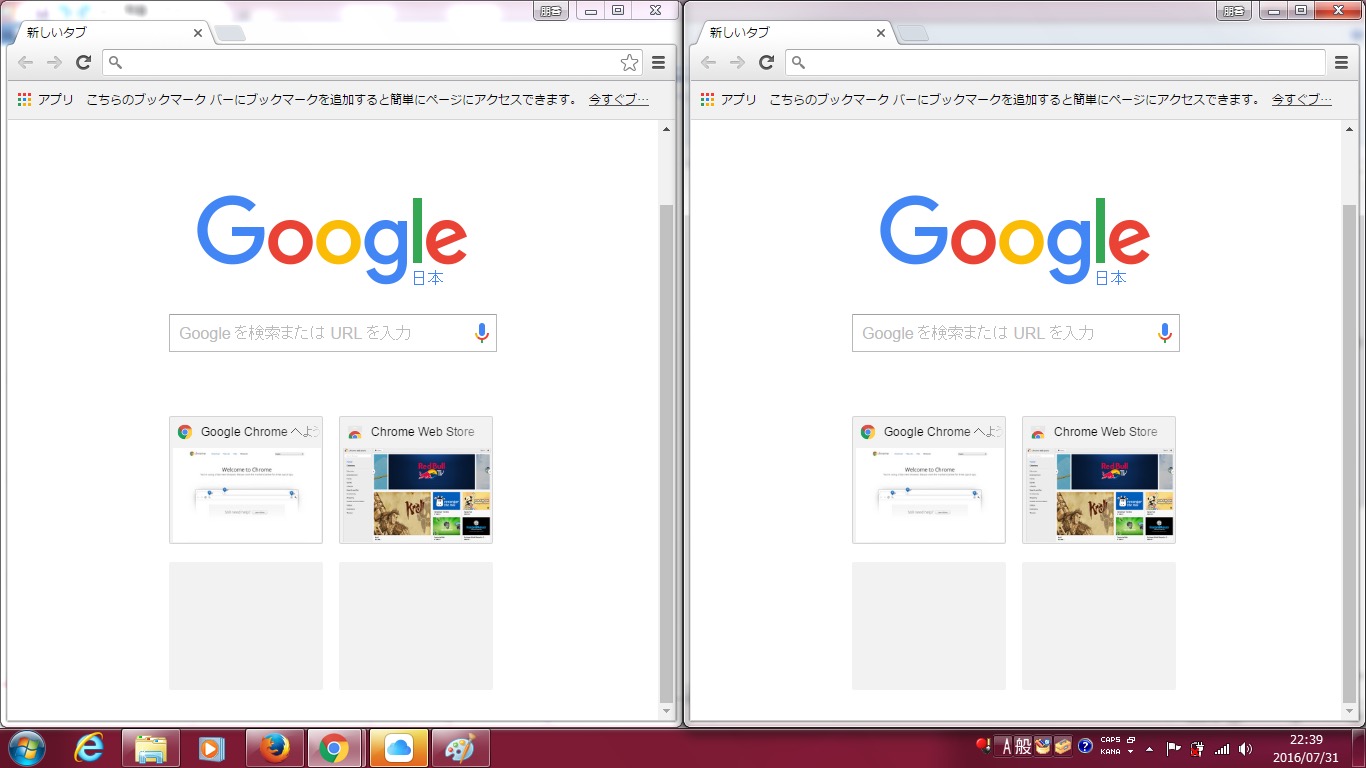
Task: Launch Firefox from the taskbar
Action: click(274, 748)
